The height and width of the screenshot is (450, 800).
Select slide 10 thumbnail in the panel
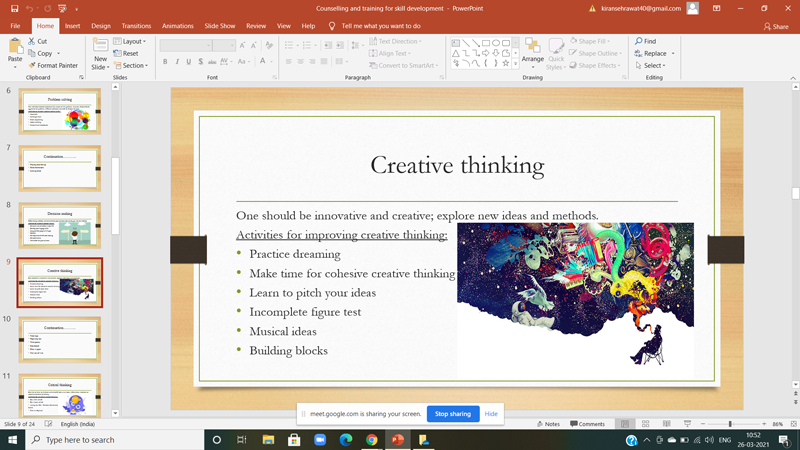[60, 340]
